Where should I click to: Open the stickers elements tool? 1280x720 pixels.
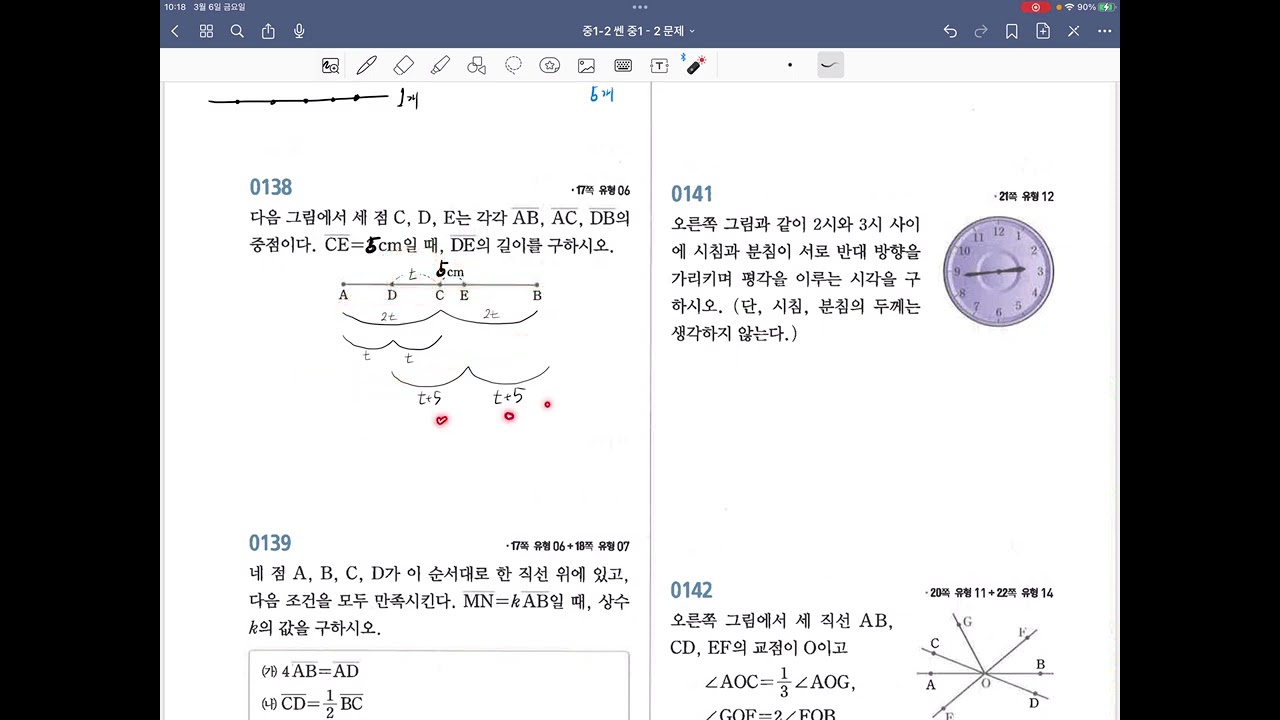tap(549, 65)
